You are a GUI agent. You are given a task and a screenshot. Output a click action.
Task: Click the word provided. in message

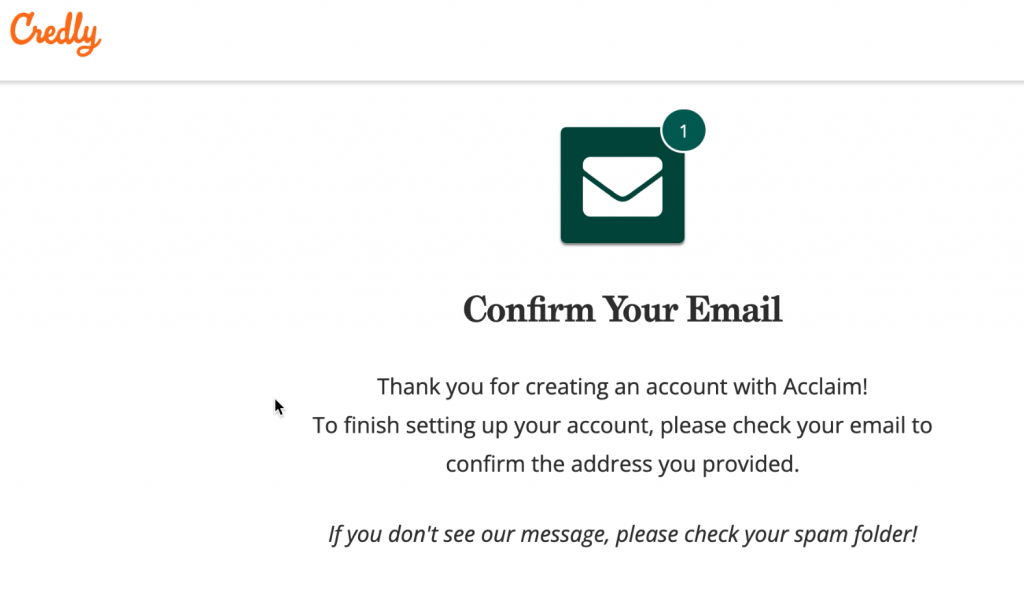[751, 464]
